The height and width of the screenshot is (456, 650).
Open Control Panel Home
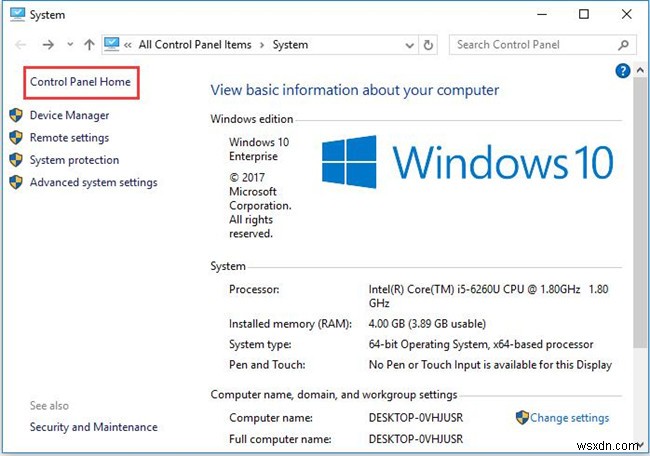[x=80, y=82]
